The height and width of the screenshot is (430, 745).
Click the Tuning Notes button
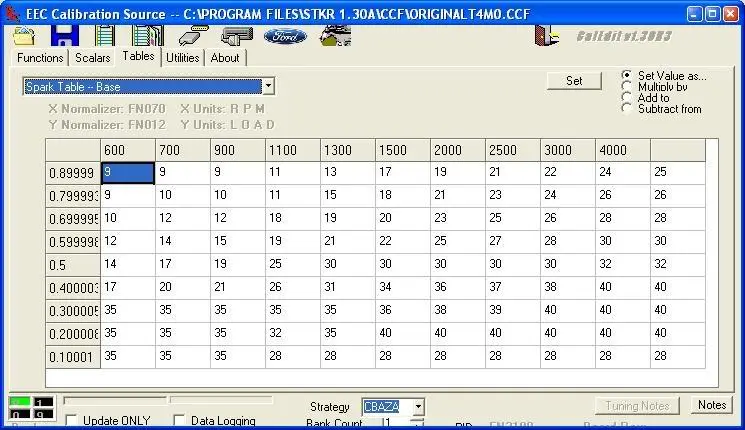pyautogui.click(x=637, y=406)
